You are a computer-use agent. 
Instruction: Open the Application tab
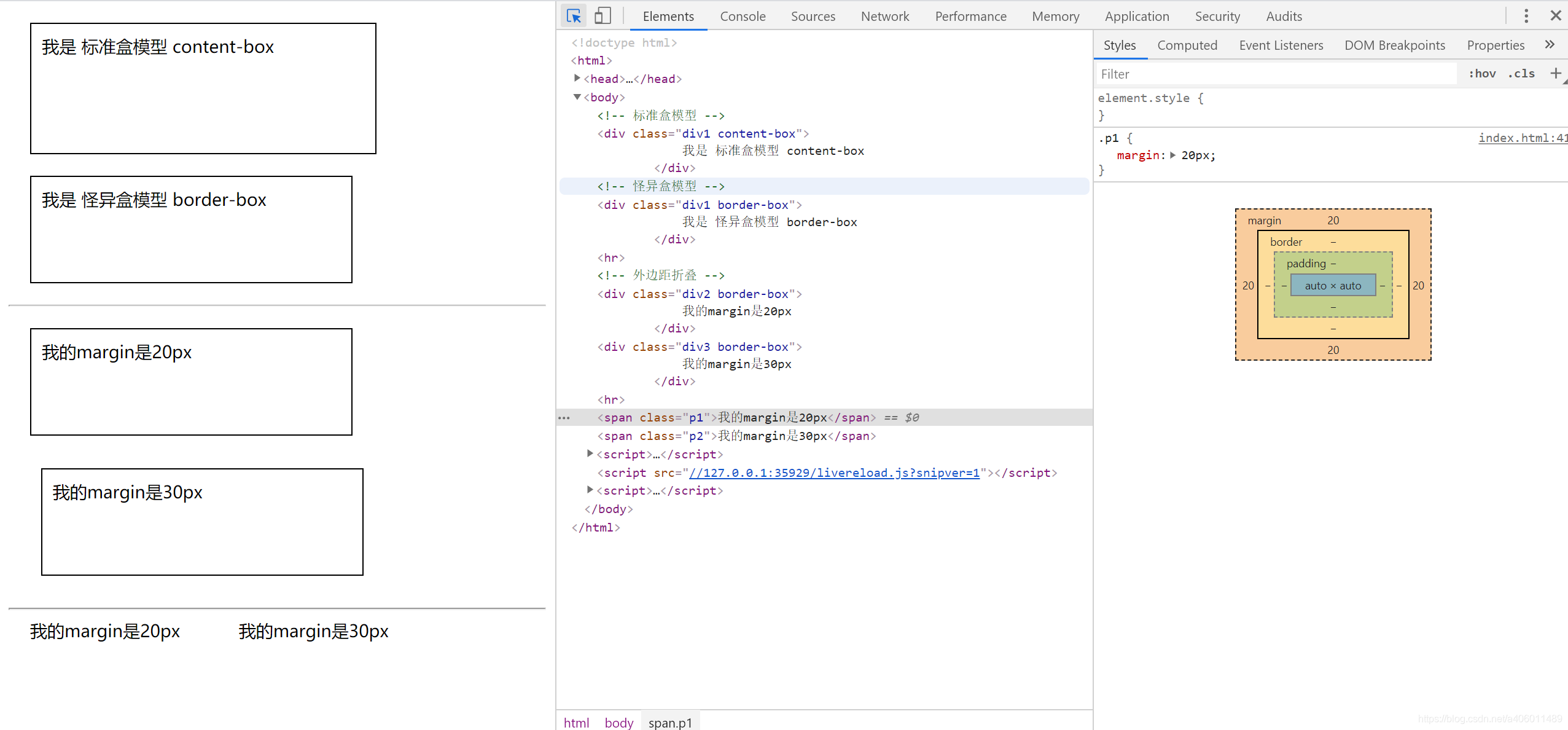[1137, 17]
